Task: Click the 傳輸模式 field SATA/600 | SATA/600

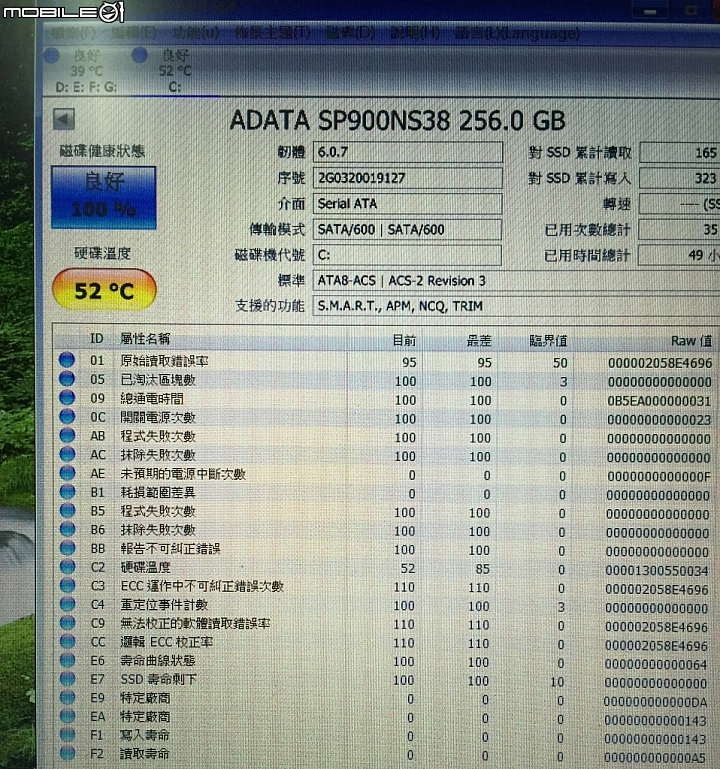Action: click(x=408, y=229)
